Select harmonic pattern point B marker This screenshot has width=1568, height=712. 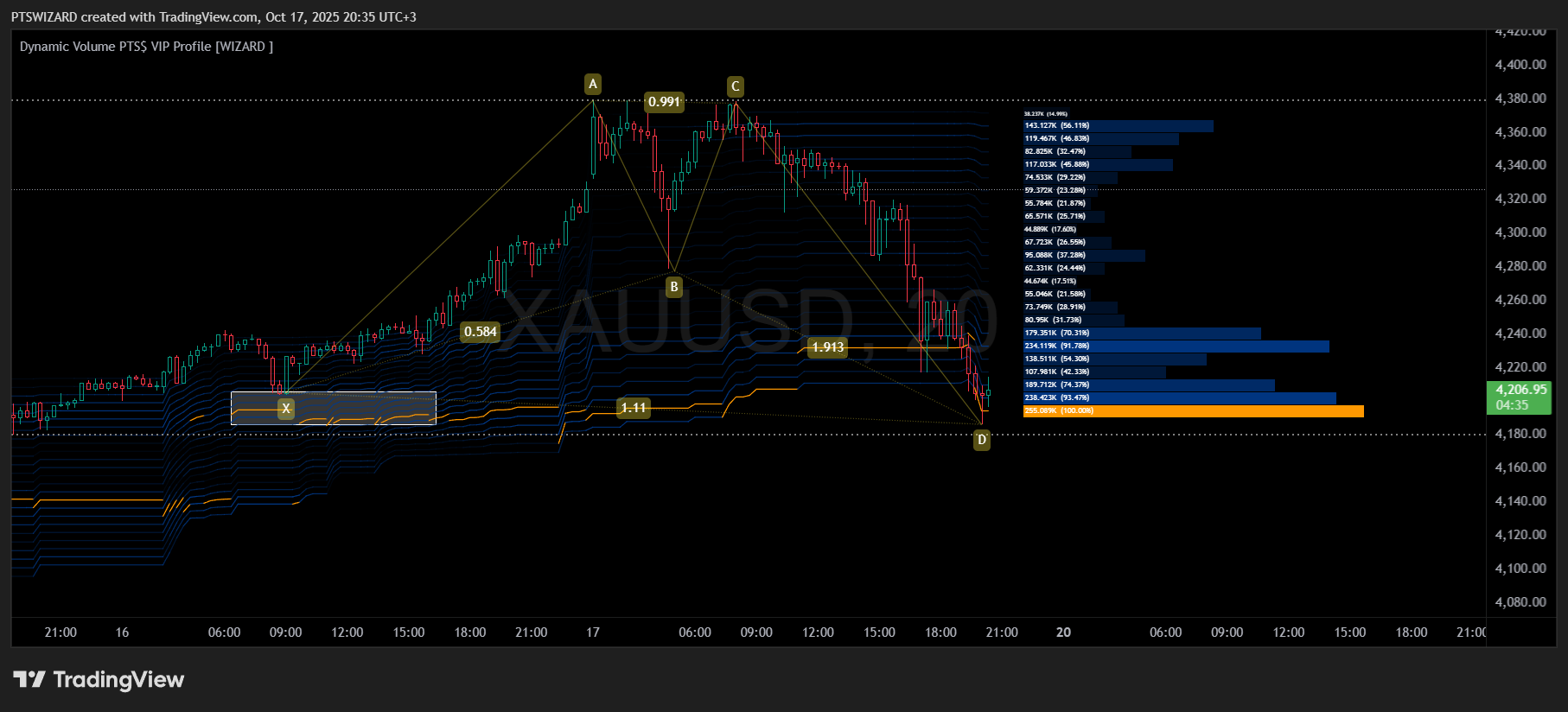[674, 287]
